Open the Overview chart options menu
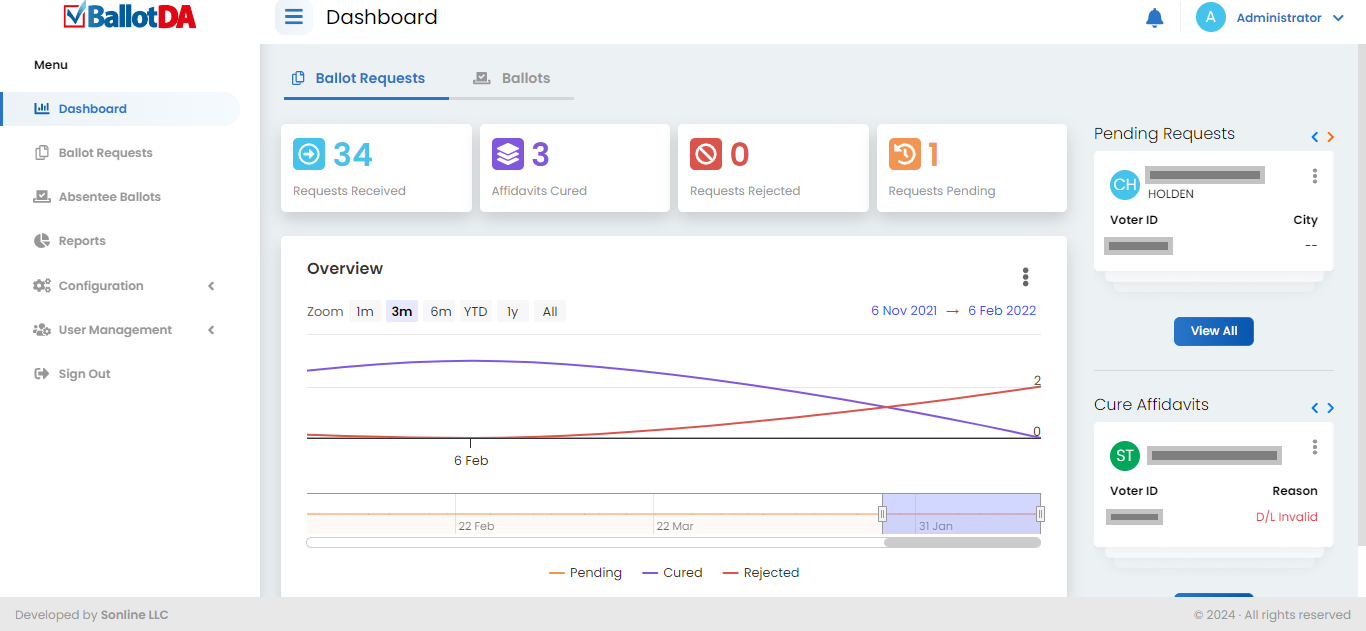The height and width of the screenshot is (631, 1366). click(1025, 277)
